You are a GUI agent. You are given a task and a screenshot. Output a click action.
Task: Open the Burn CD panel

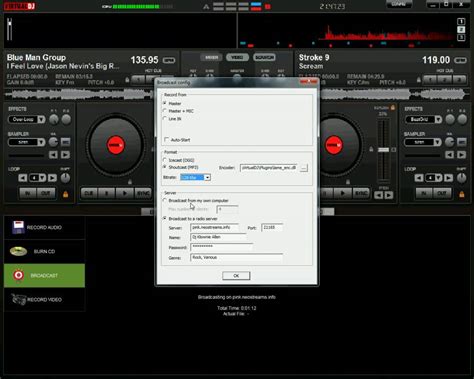44,251
